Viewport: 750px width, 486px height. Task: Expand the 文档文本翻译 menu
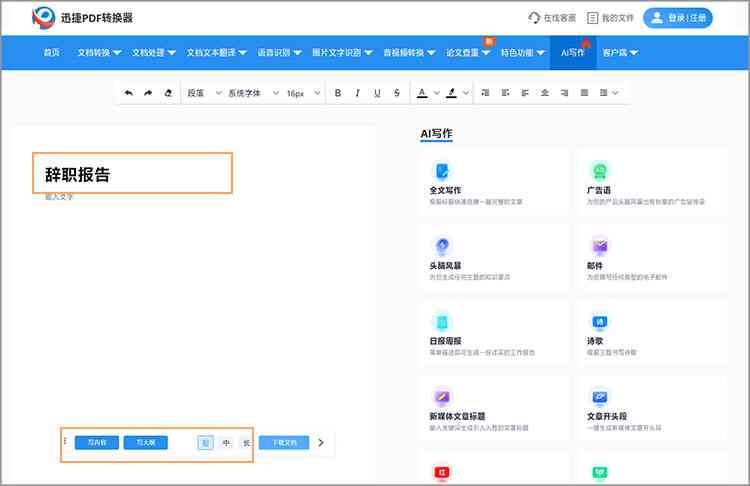pos(216,53)
